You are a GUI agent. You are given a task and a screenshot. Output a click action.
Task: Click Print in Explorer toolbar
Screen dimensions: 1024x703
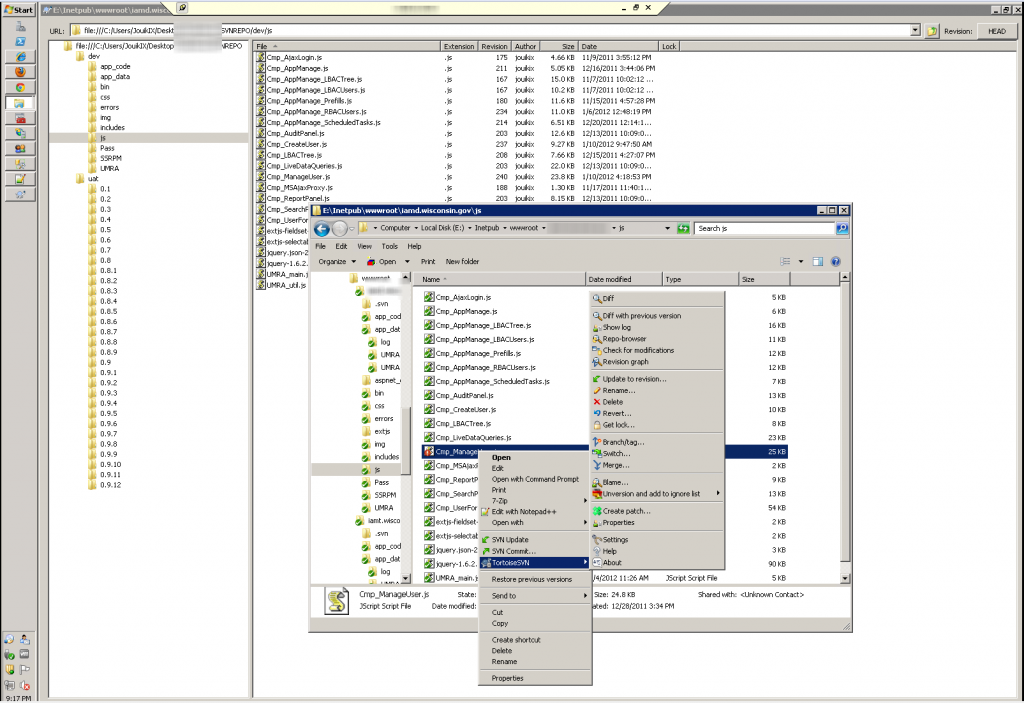click(428, 261)
